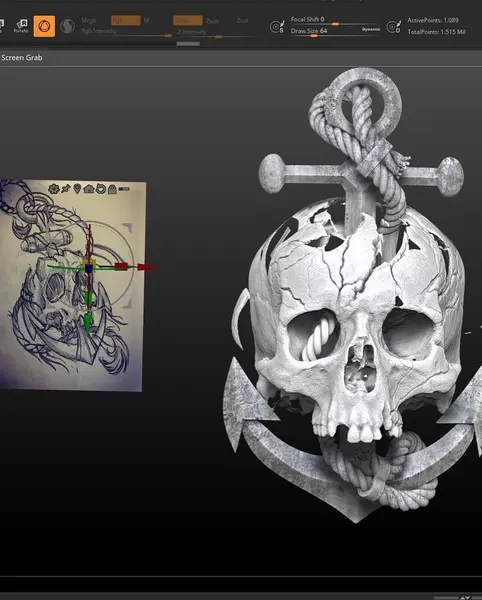This screenshot has height=600, width=482.
Task: Enable the Mrgb mode
Action: pyautogui.click(x=89, y=20)
